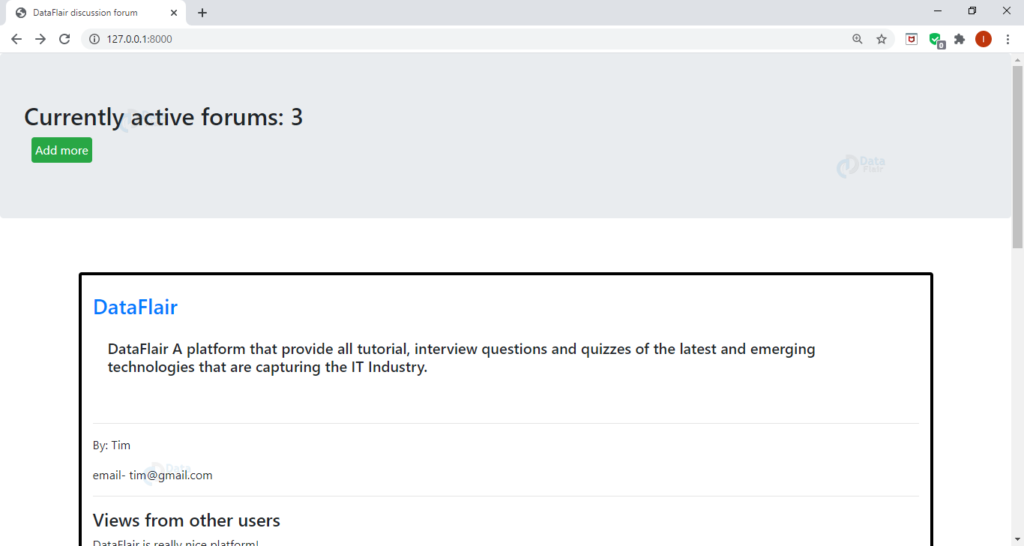Reload the current page
The image size is (1024, 546).
(65, 39)
